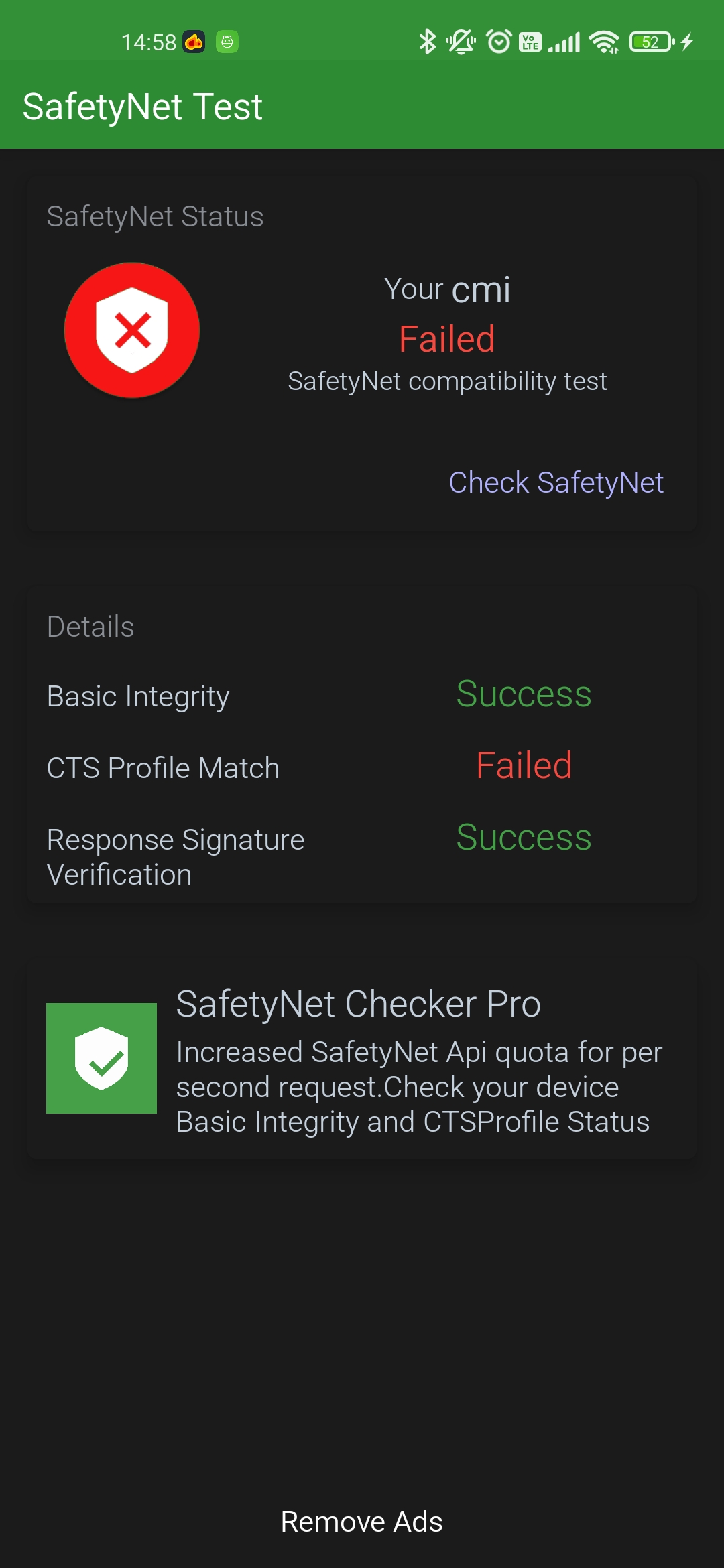Tap the red Failed result for CTS Profile
The image size is (724, 1568).
coord(524,765)
